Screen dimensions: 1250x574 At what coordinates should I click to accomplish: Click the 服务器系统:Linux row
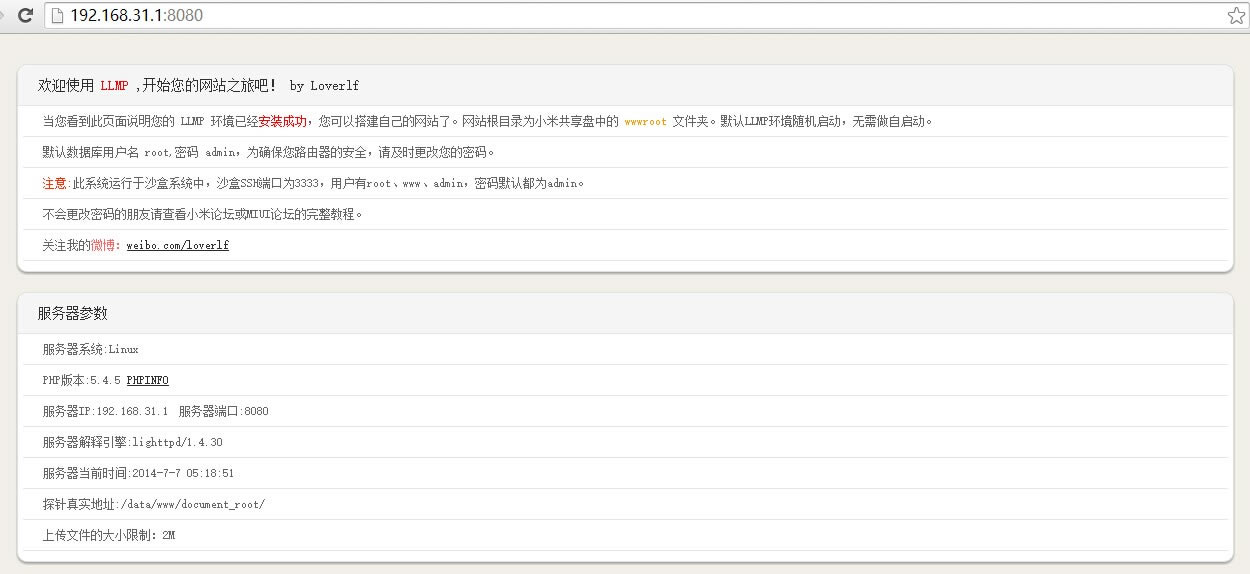click(x=90, y=349)
